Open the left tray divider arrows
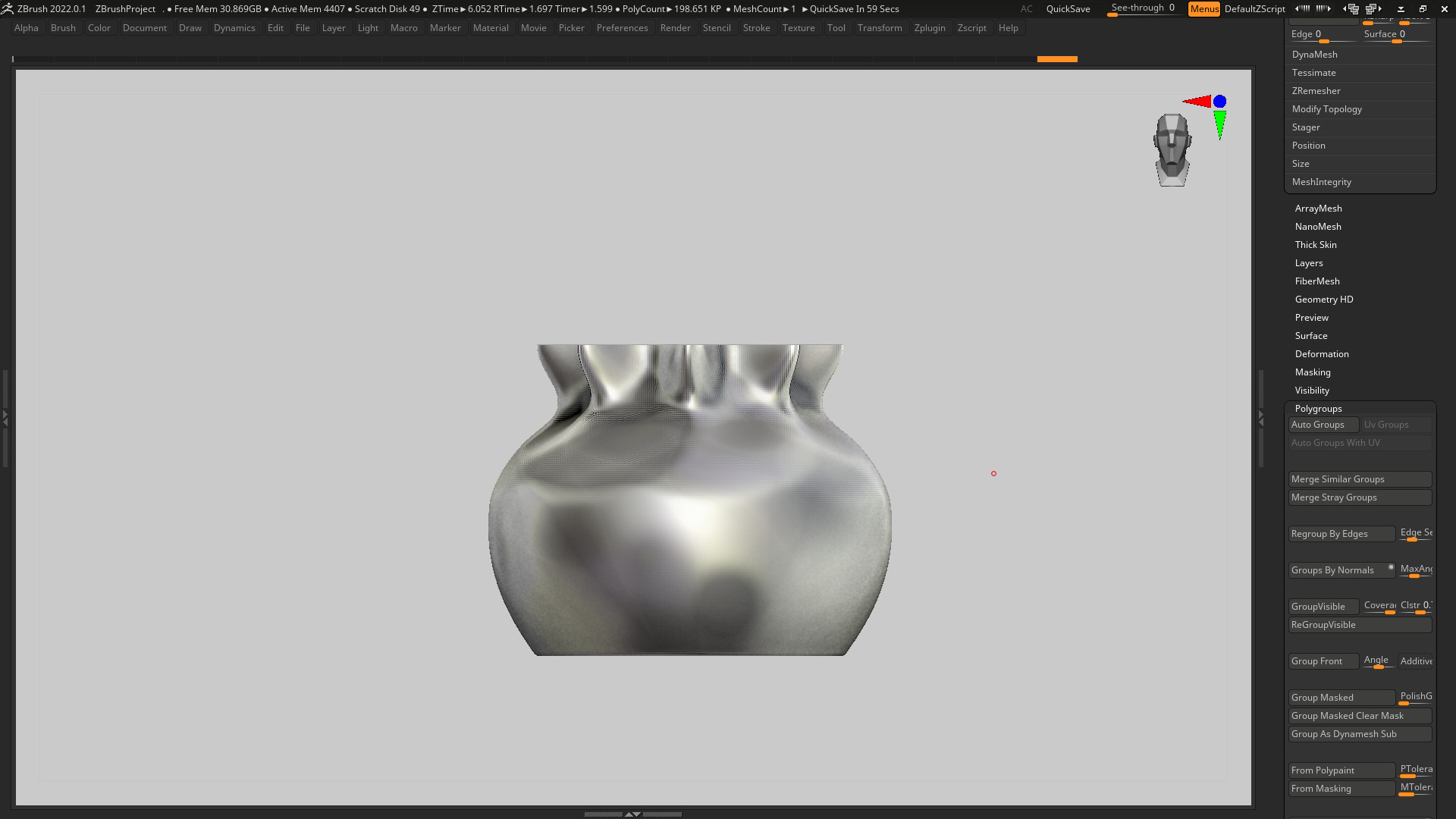The height and width of the screenshot is (819, 1456). click(x=5, y=418)
